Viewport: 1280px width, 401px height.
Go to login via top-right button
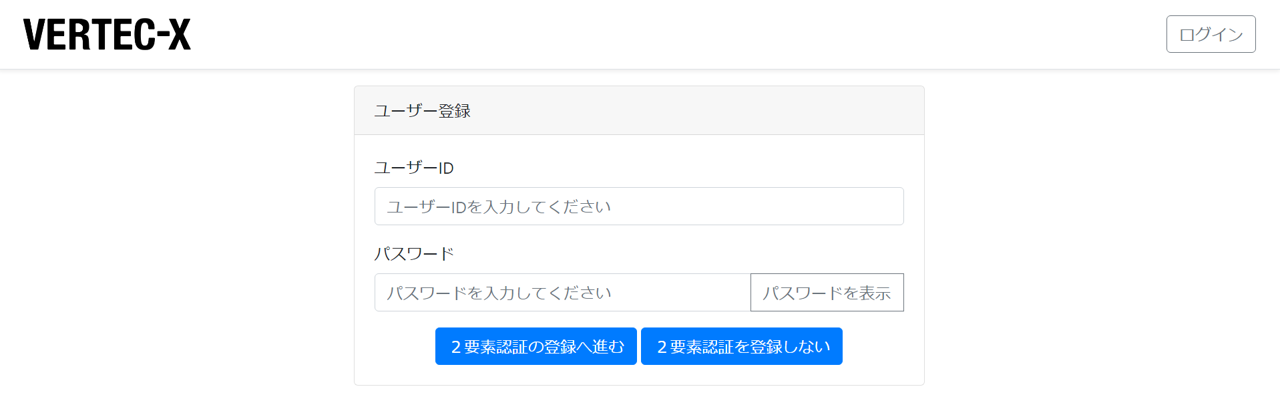(x=1210, y=34)
